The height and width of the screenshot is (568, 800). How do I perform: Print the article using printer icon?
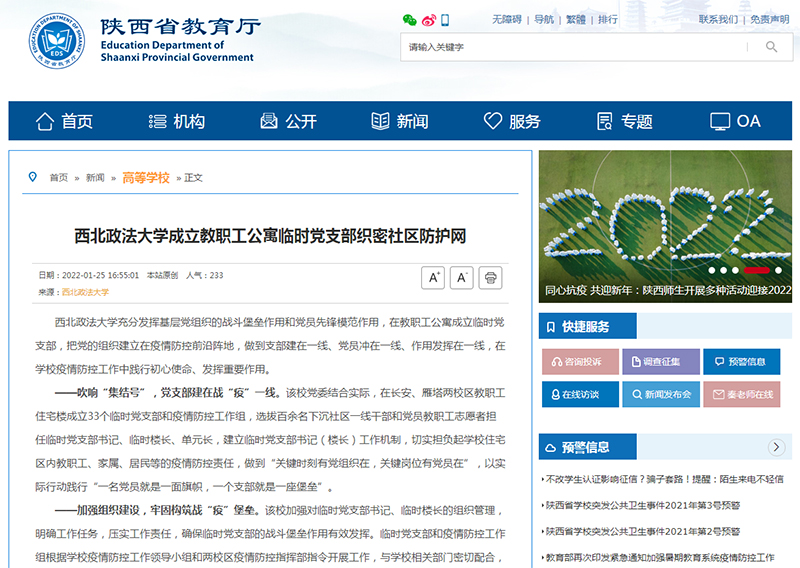point(490,278)
